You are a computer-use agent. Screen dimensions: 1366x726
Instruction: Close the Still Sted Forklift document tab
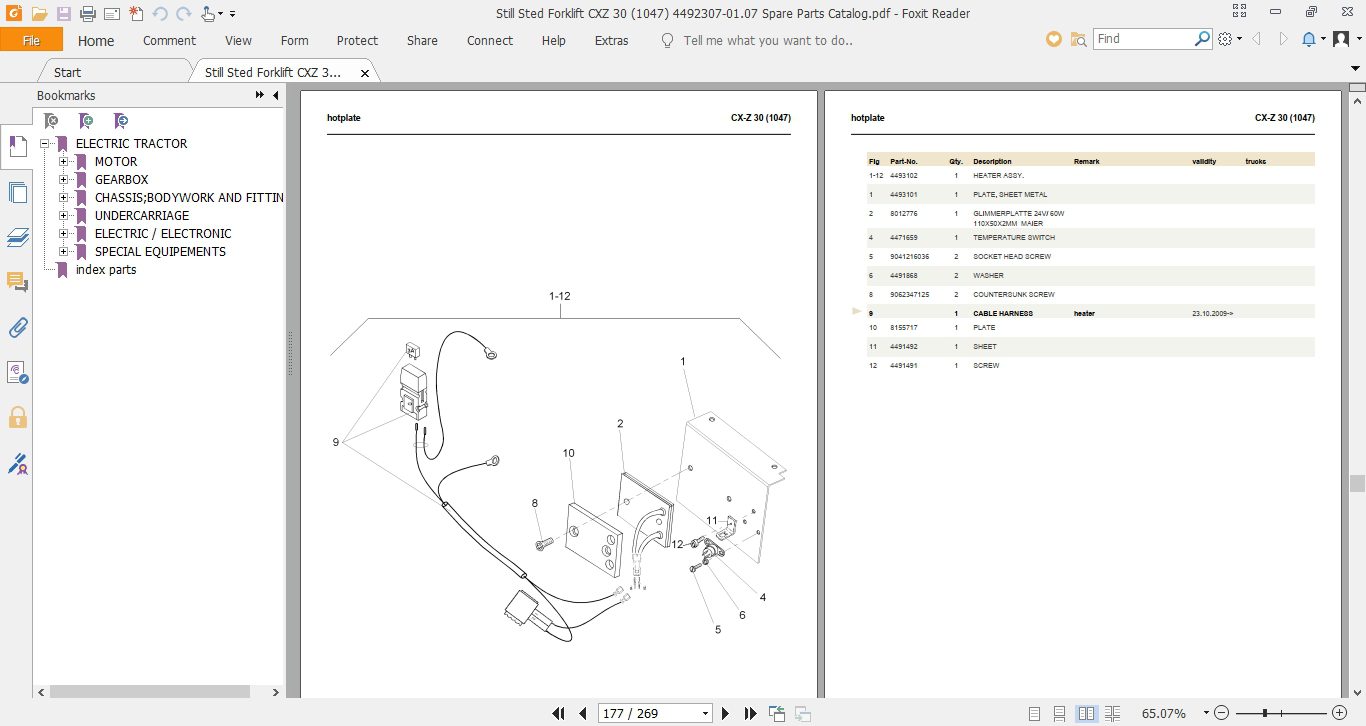coord(365,73)
